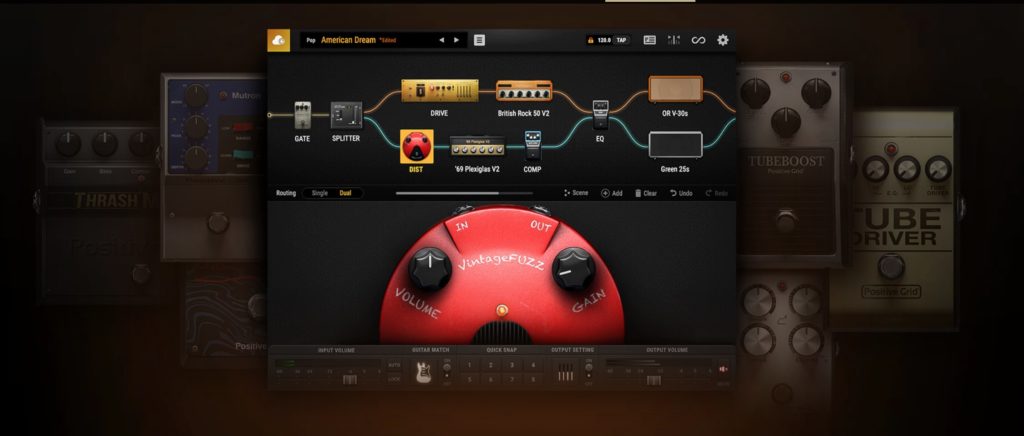Click the Add button

click(x=612, y=193)
